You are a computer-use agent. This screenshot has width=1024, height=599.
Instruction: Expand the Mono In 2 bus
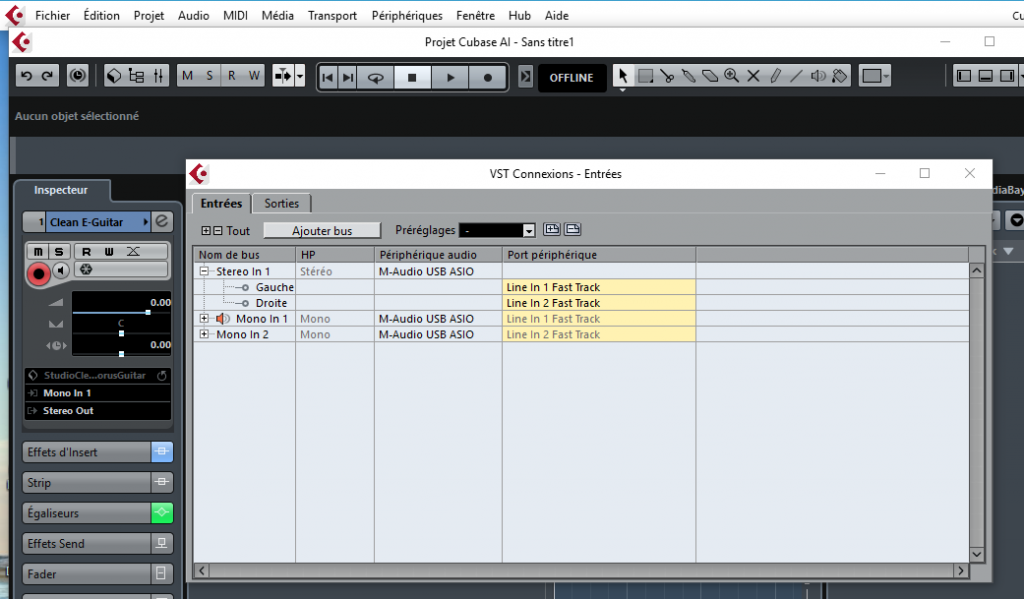(204, 334)
